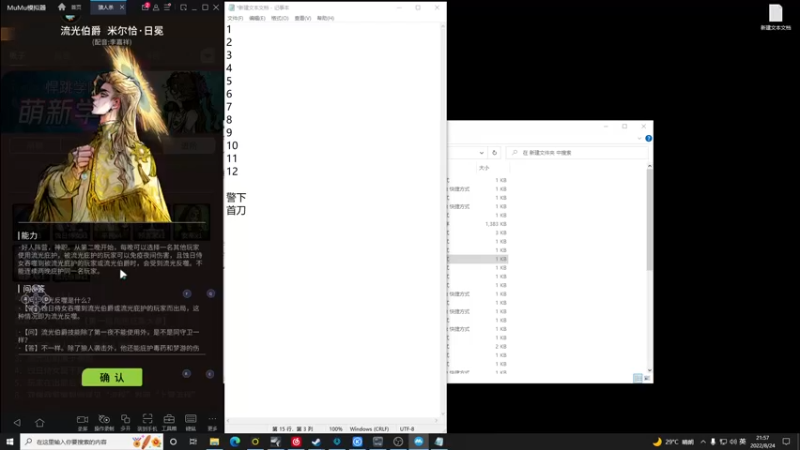Click Notepad horizontal scrollbar
800x450 pixels.
[332, 420]
